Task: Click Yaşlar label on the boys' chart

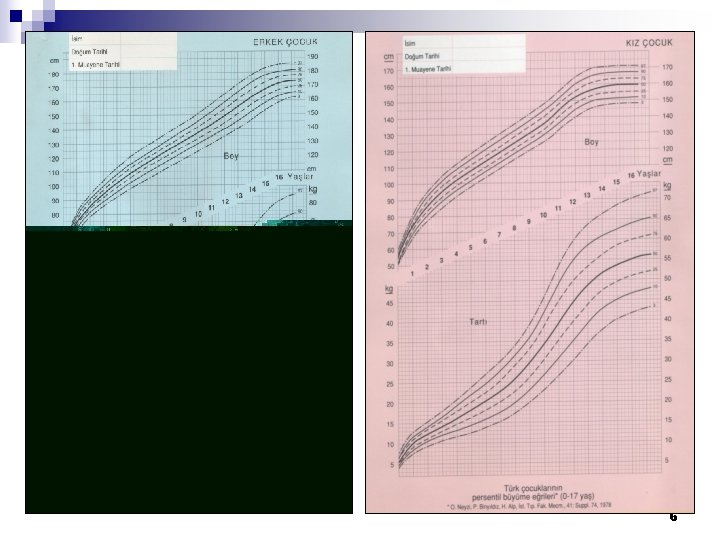Action: 300,176
